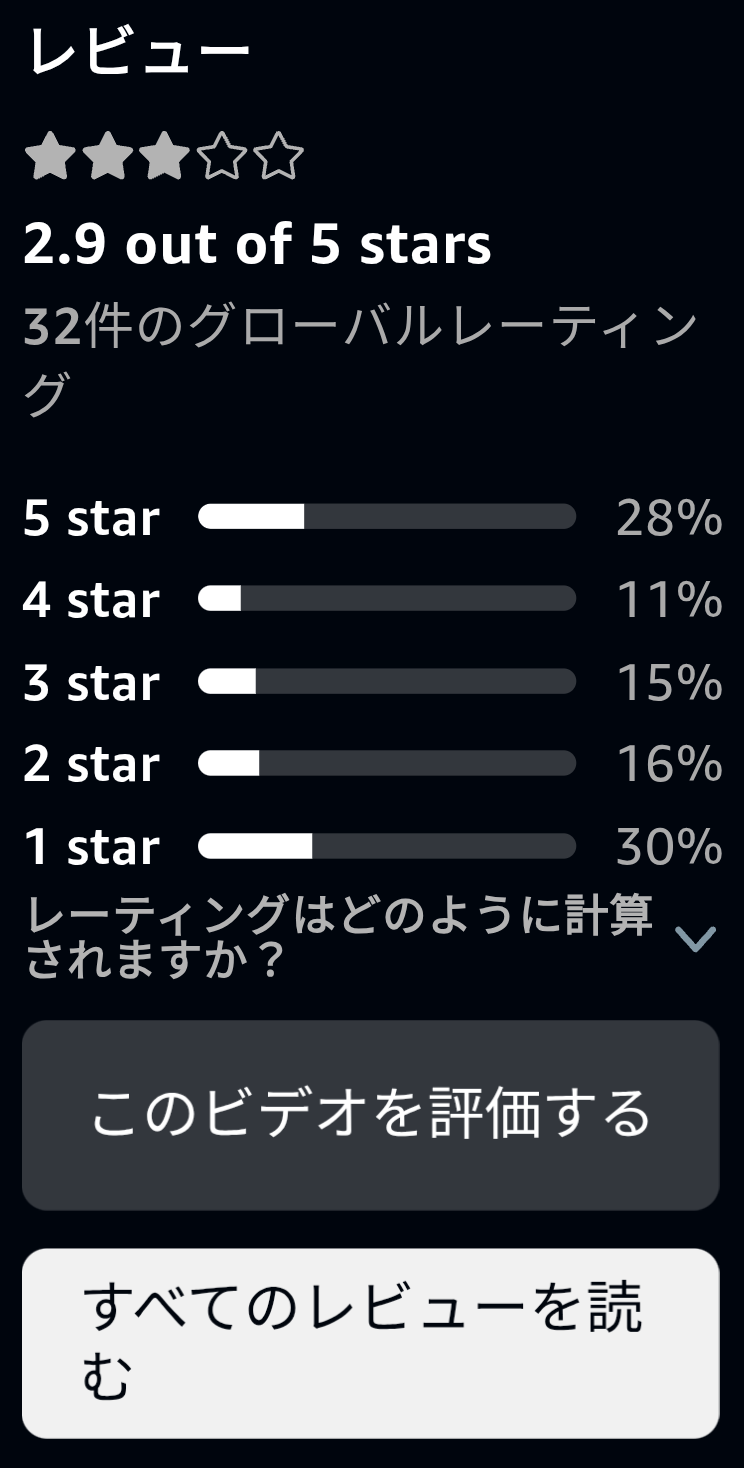744x1468 pixels.
Task: Select the 4 star rating bar
Action: click(387, 599)
